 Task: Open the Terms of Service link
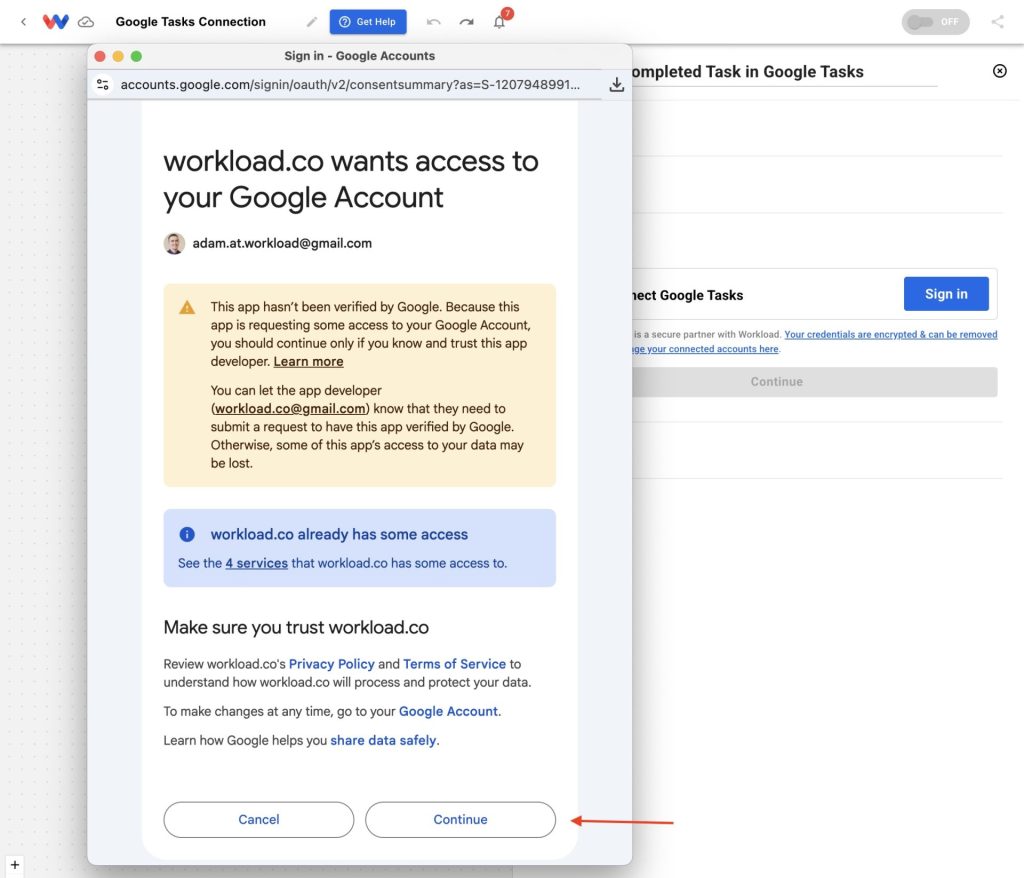pos(455,664)
